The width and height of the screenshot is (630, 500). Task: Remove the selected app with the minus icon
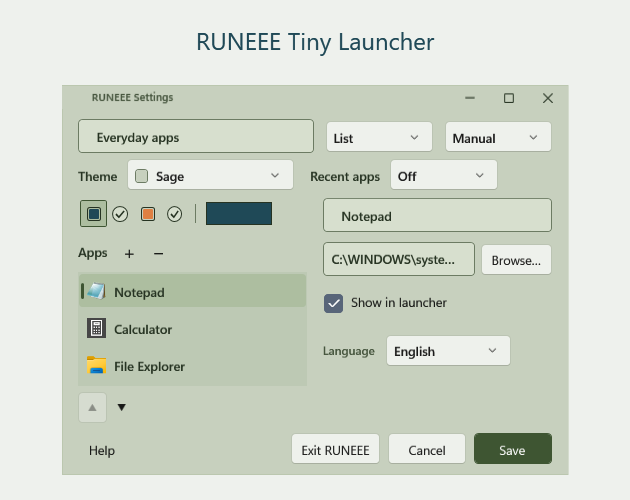point(158,254)
